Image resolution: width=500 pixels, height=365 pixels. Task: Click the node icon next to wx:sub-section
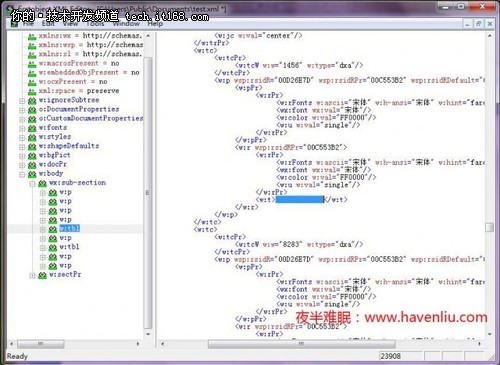(x=42, y=183)
